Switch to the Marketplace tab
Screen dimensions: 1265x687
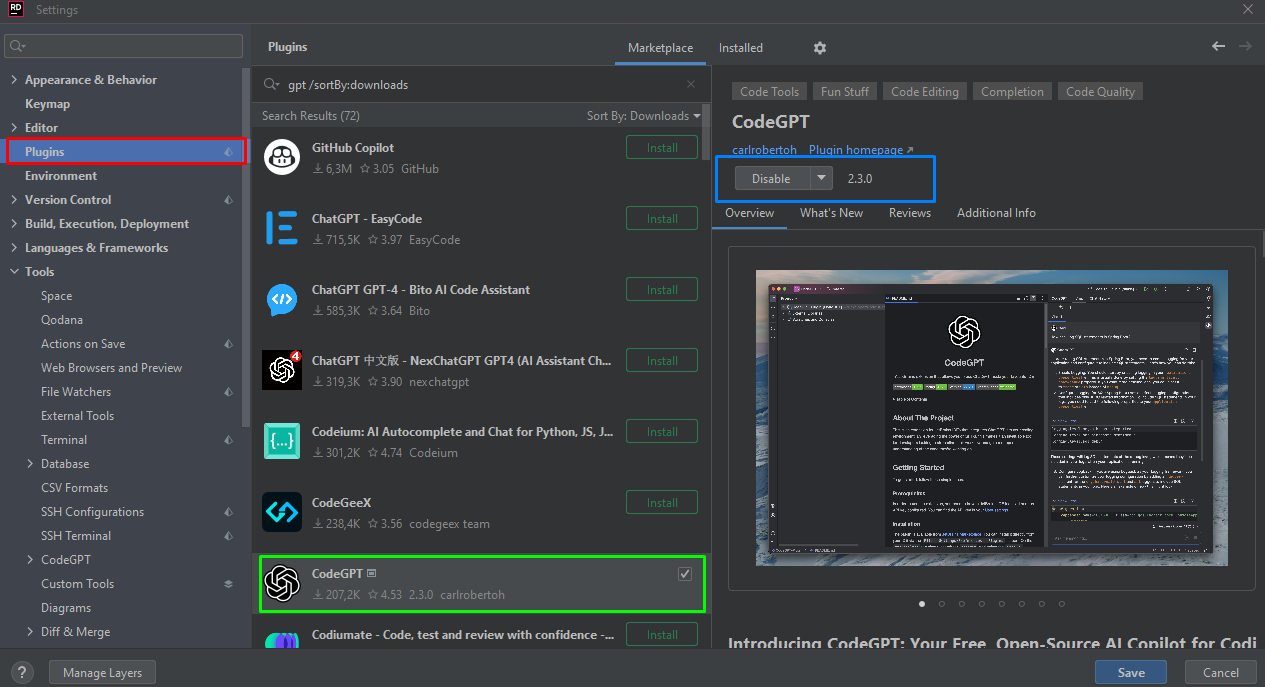pos(660,48)
